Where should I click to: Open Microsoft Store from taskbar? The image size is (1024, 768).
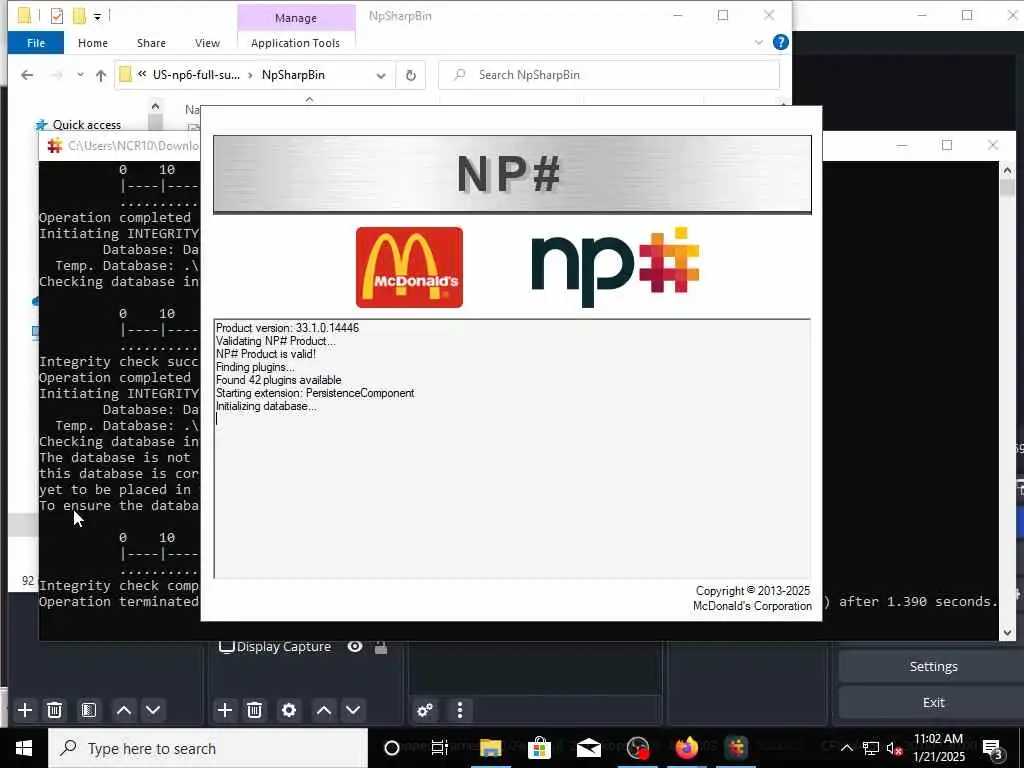pyautogui.click(x=539, y=748)
